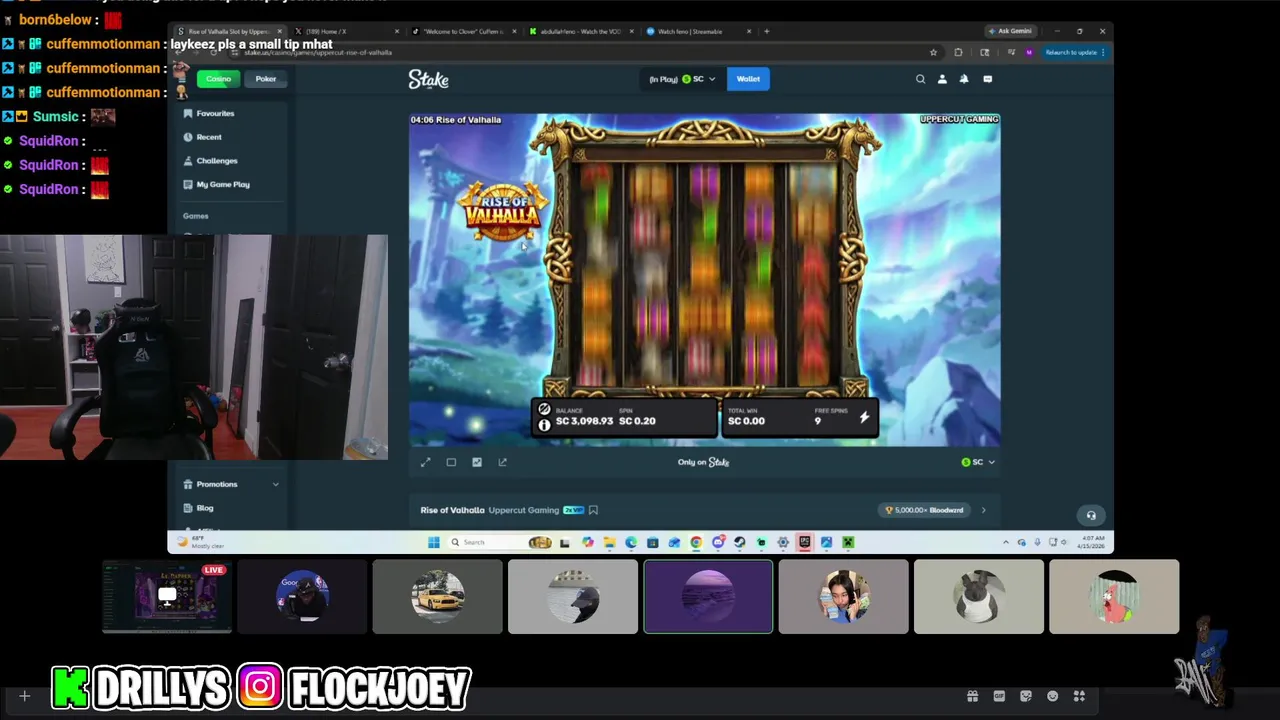Image resolution: width=1280 pixels, height=720 pixels.
Task: Click the plus attachment button in chat bar
Action: (25, 696)
